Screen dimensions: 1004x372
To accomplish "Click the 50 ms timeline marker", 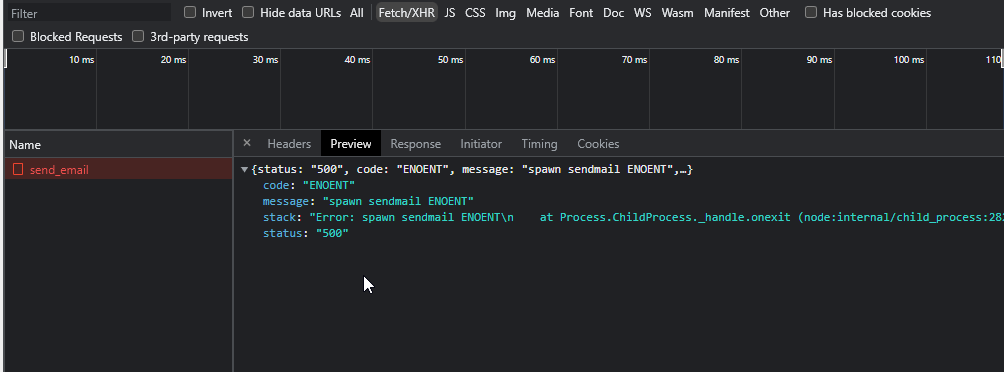I will 450,60.
